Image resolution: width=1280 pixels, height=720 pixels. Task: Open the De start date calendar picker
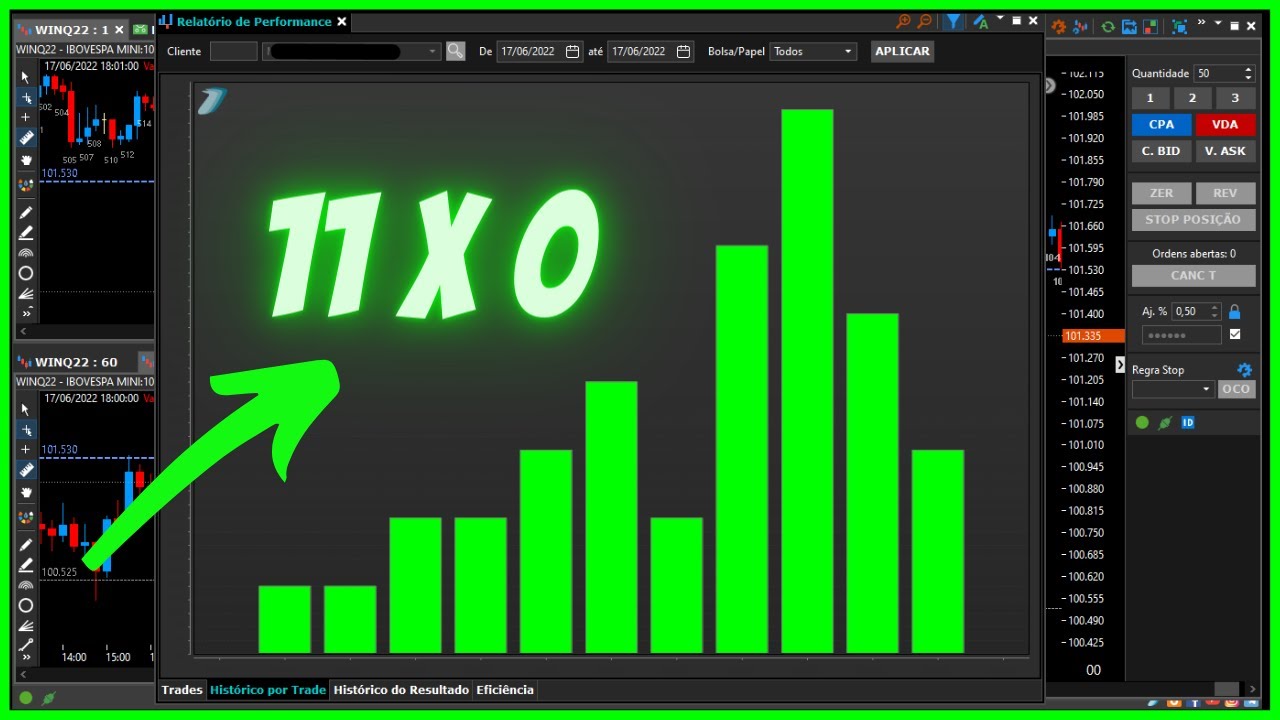point(572,51)
